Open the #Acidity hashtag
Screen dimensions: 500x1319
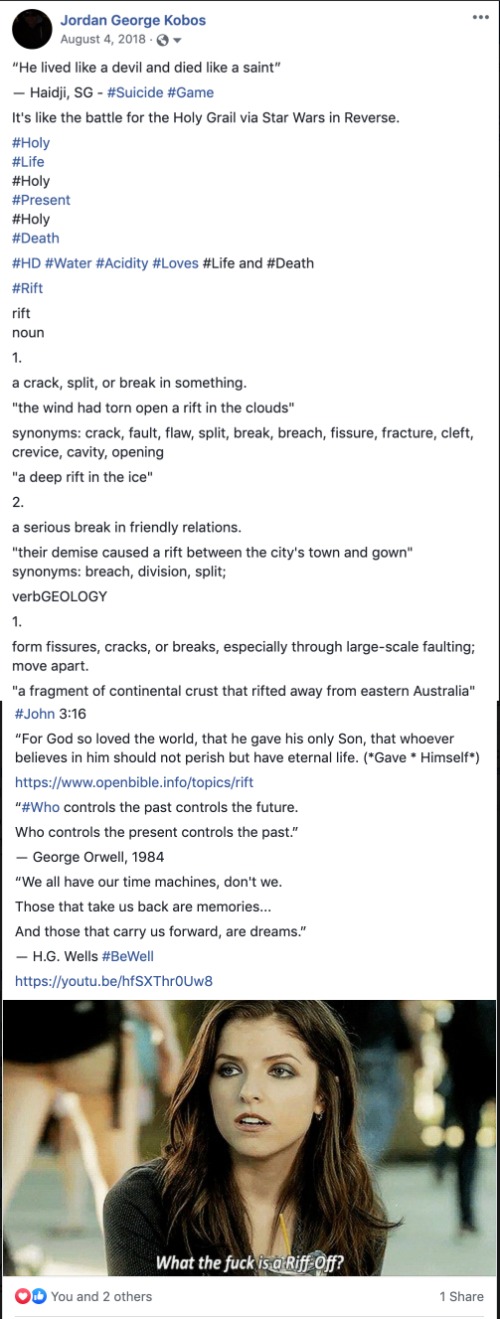click(122, 263)
